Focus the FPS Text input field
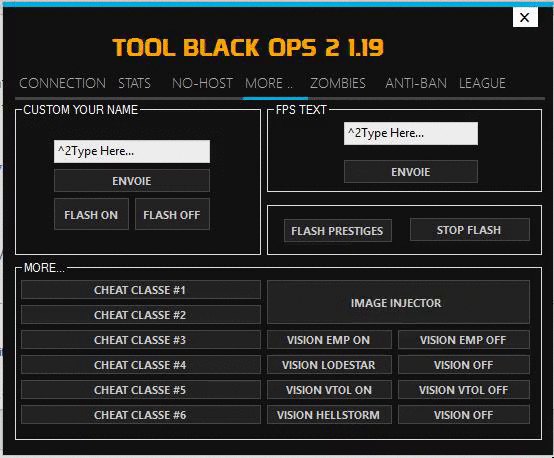The width and height of the screenshot is (554, 458). (x=411, y=134)
